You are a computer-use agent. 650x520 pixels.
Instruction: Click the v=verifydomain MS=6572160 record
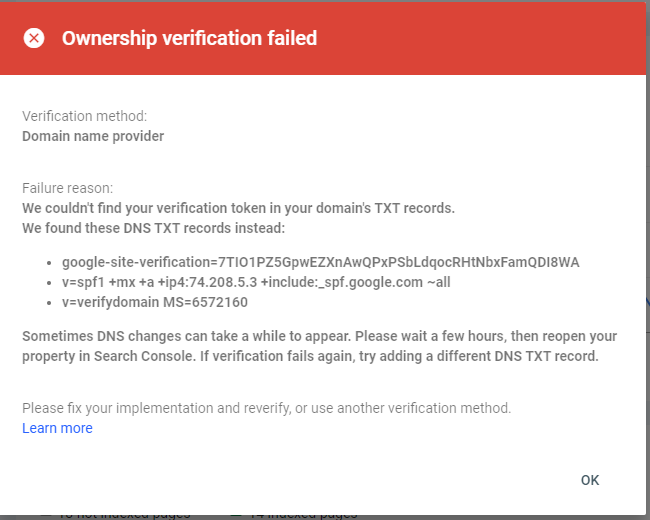coord(154,302)
